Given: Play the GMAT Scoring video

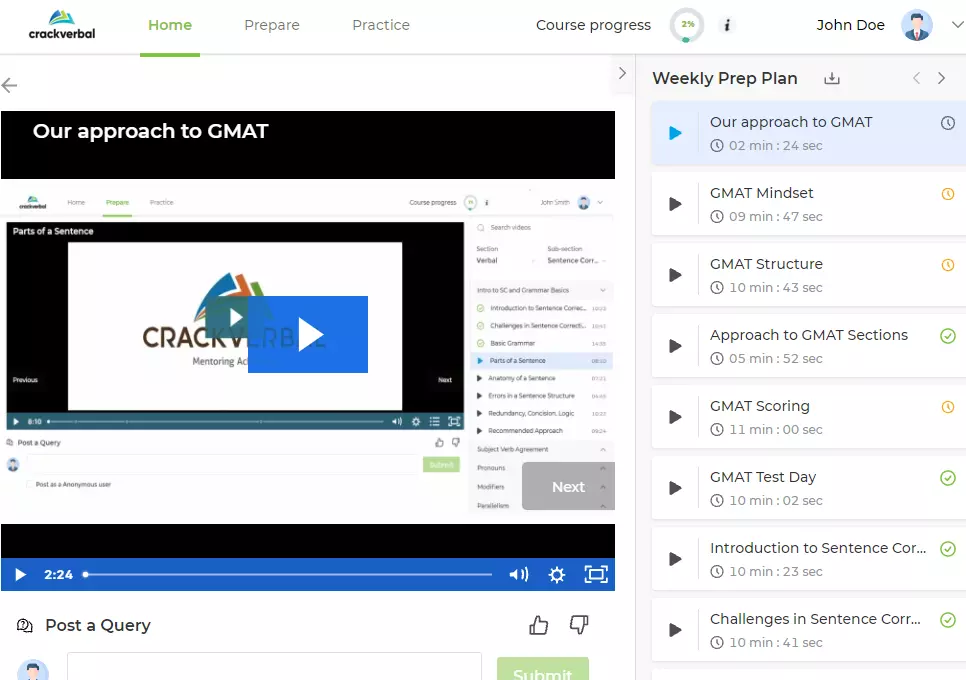Looking at the screenshot, I should click(675, 417).
